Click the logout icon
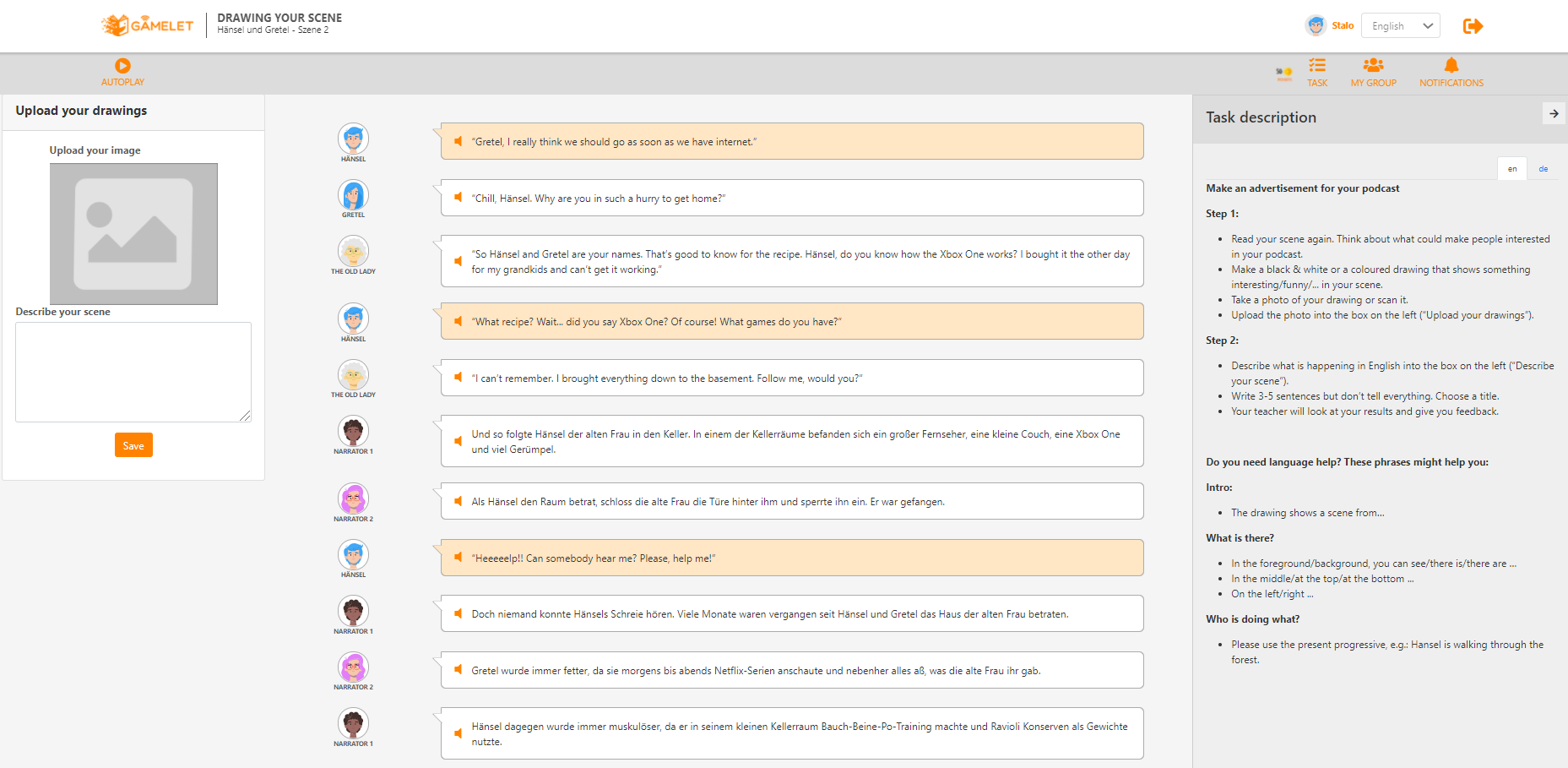This screenshot has height=768, width=1568. click(x=1473, y=26)
